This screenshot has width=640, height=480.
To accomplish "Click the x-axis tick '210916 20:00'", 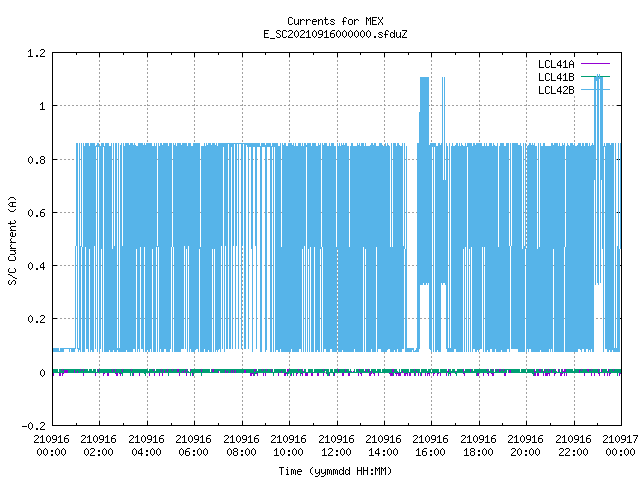I will pyautogui.click(x=525, y=446).
